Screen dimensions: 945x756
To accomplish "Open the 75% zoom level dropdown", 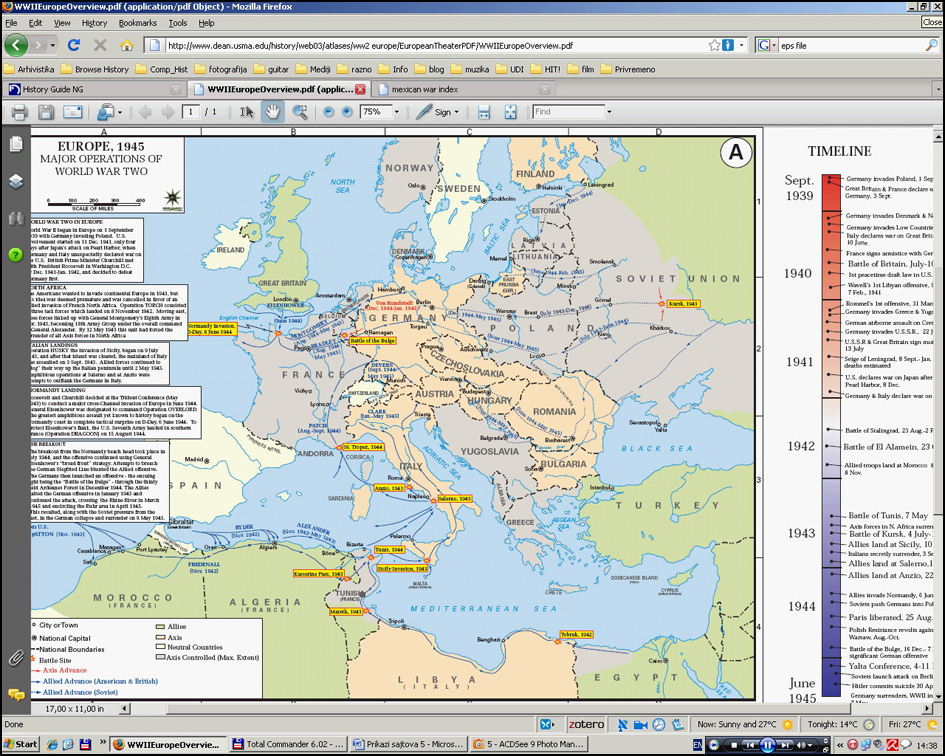I will pos(396,112).
